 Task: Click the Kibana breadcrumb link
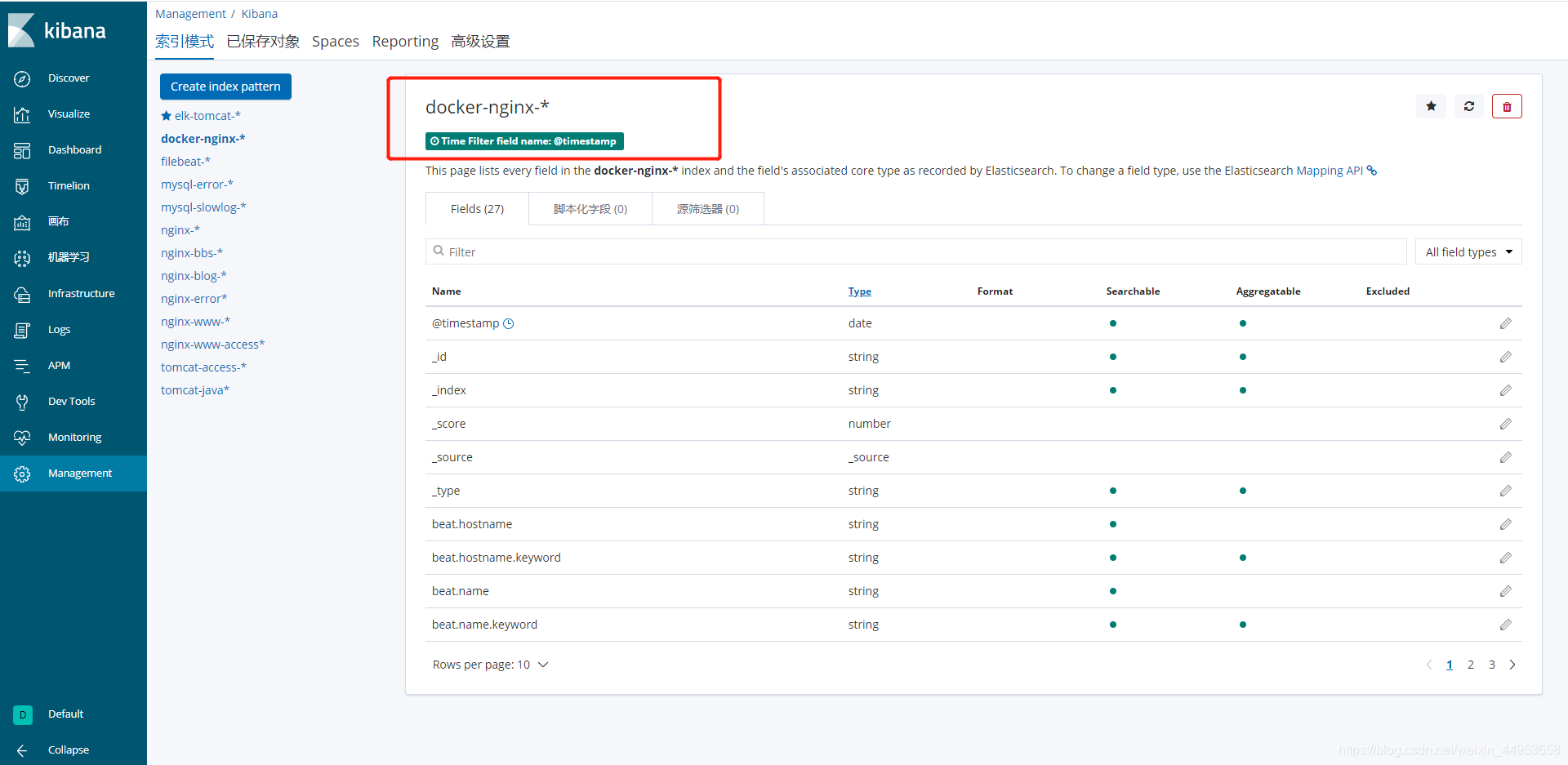pos(260,14)
